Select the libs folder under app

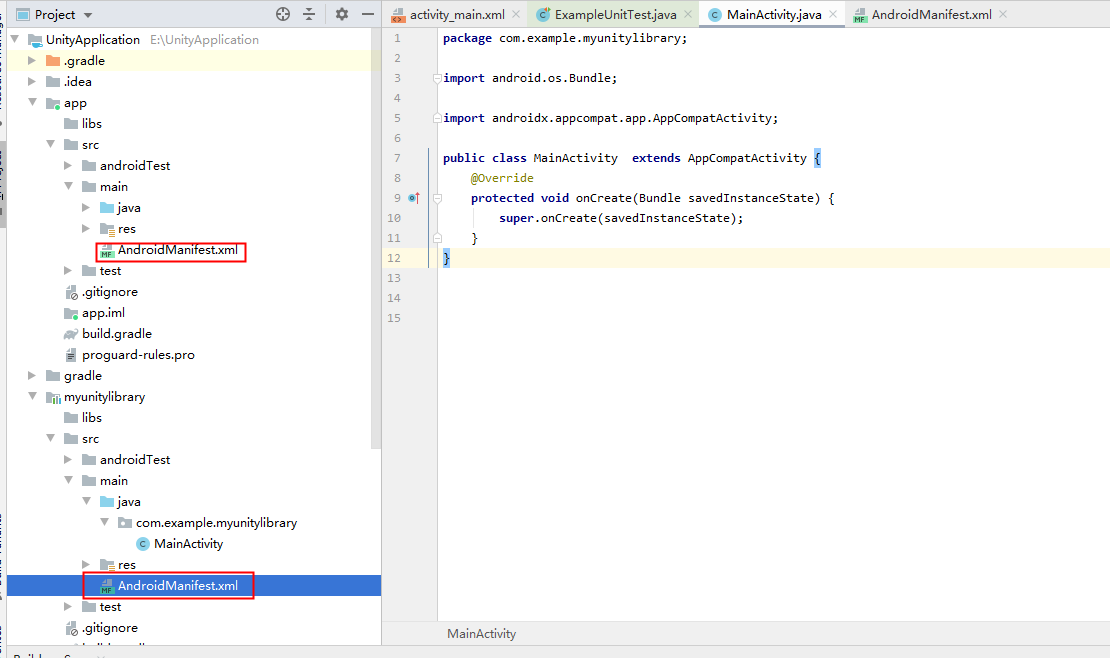pyautogui.click(x=83, y=123)
